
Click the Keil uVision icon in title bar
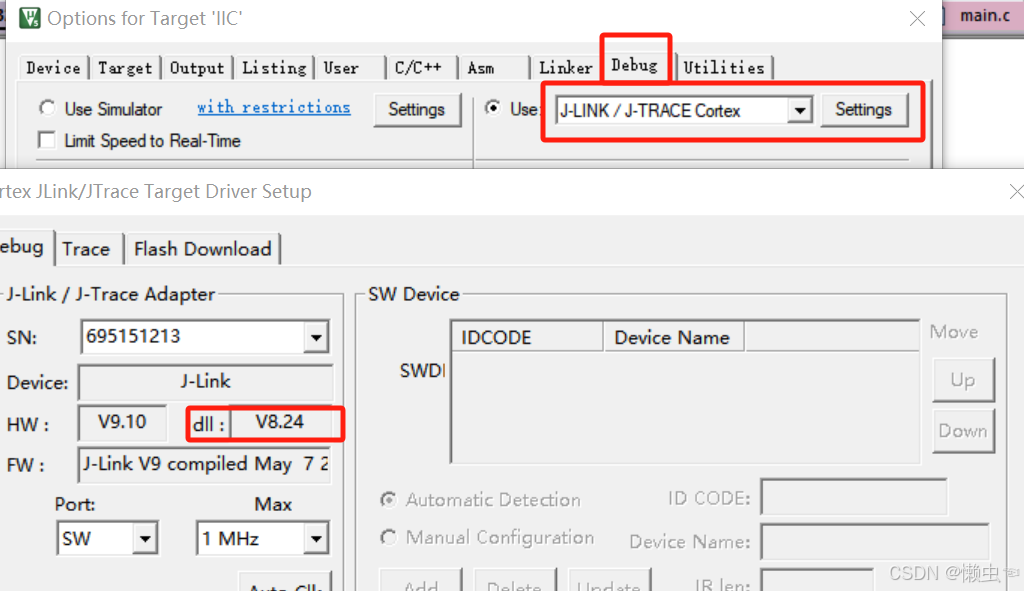pyautogui.click(x=29, y=18)
